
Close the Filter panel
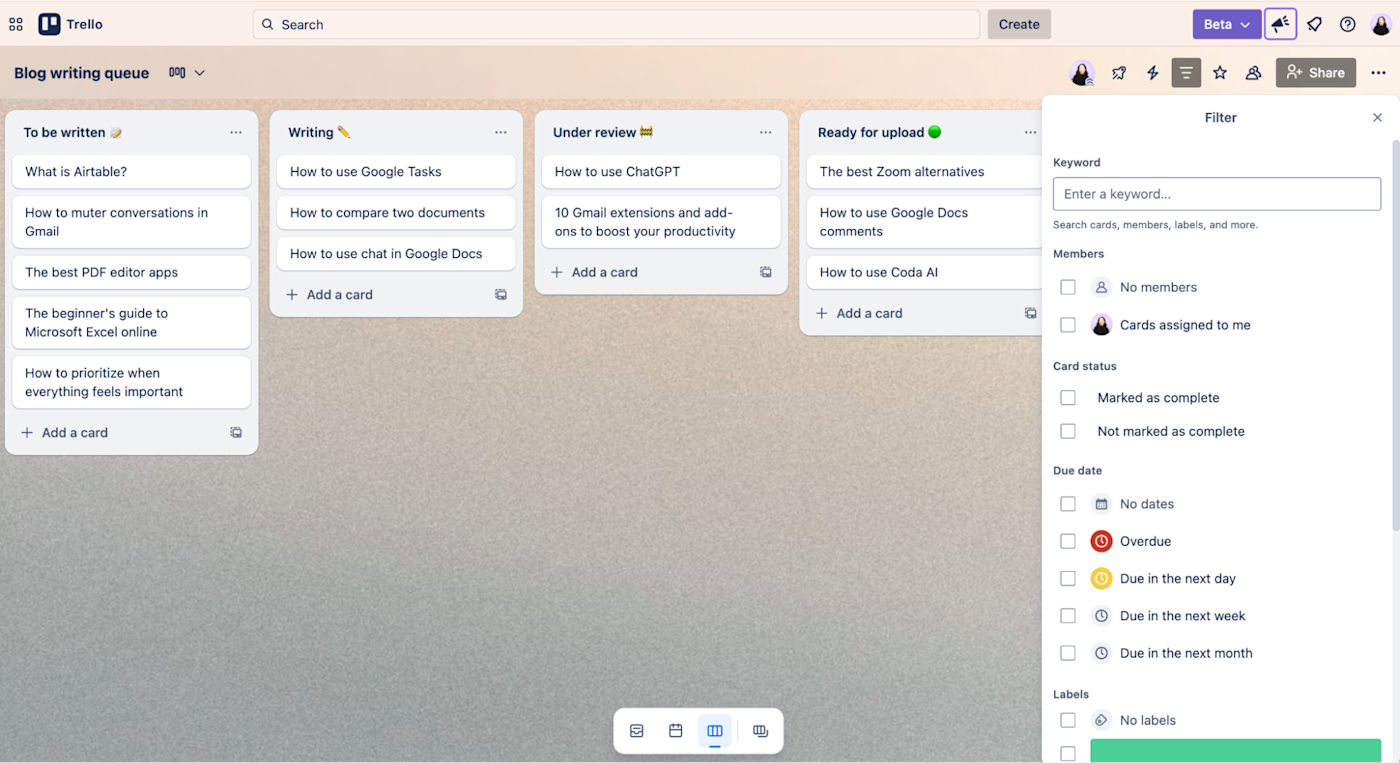[1377, 117]
